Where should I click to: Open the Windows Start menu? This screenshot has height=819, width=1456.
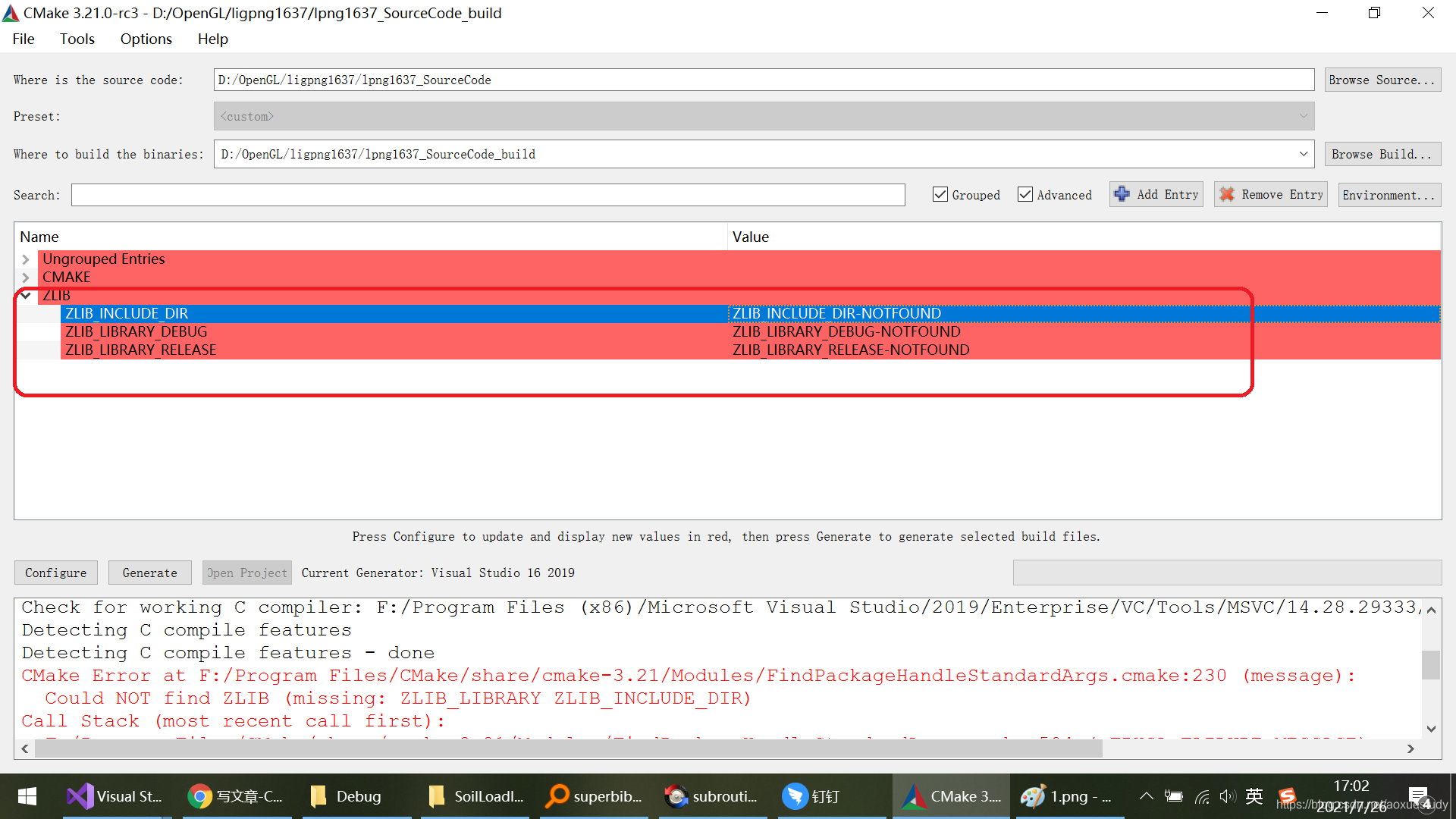(27, 796)
